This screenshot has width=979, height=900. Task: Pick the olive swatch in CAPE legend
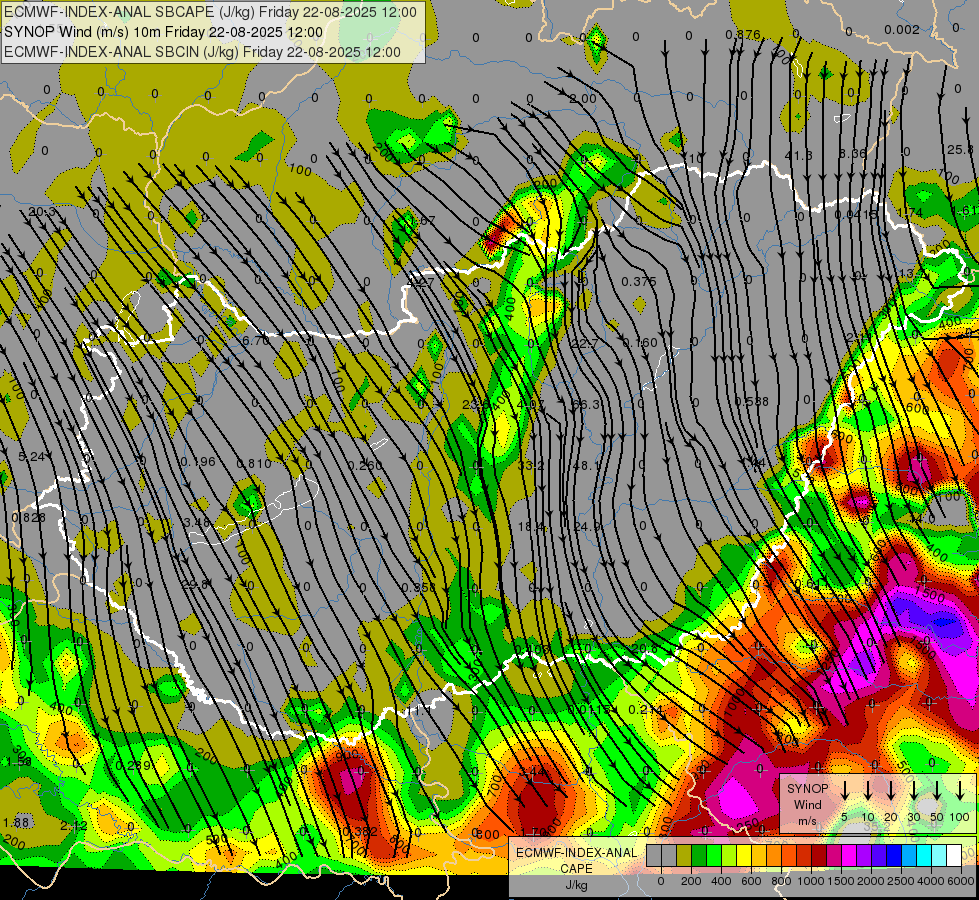point(684,856)
